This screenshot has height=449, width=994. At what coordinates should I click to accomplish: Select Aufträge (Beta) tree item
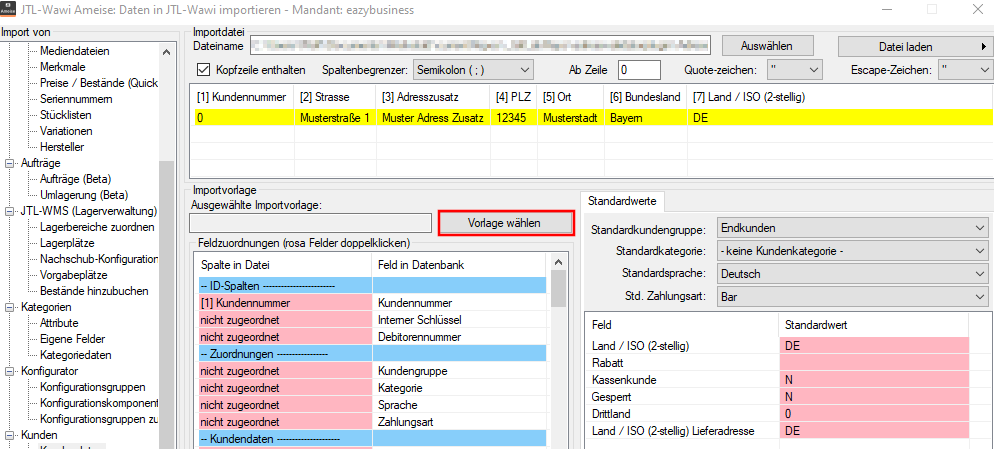[x=75, y=179]
